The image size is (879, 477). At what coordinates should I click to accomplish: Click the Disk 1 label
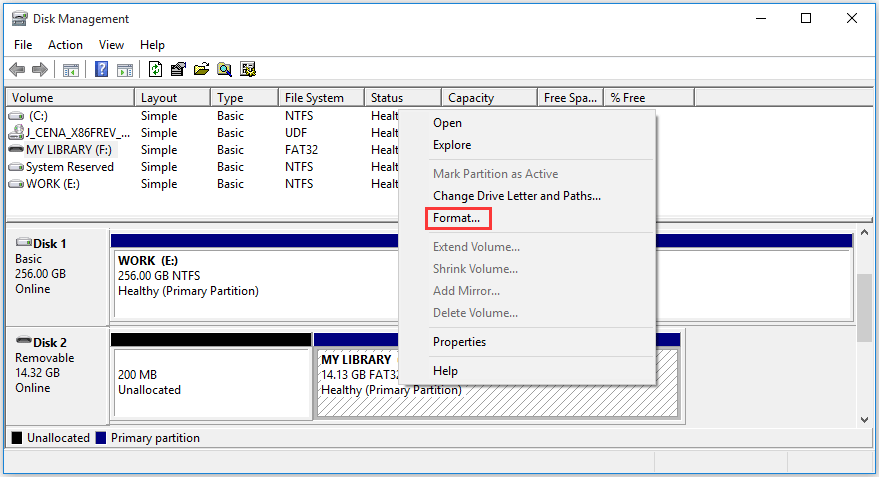click(49, 244)
